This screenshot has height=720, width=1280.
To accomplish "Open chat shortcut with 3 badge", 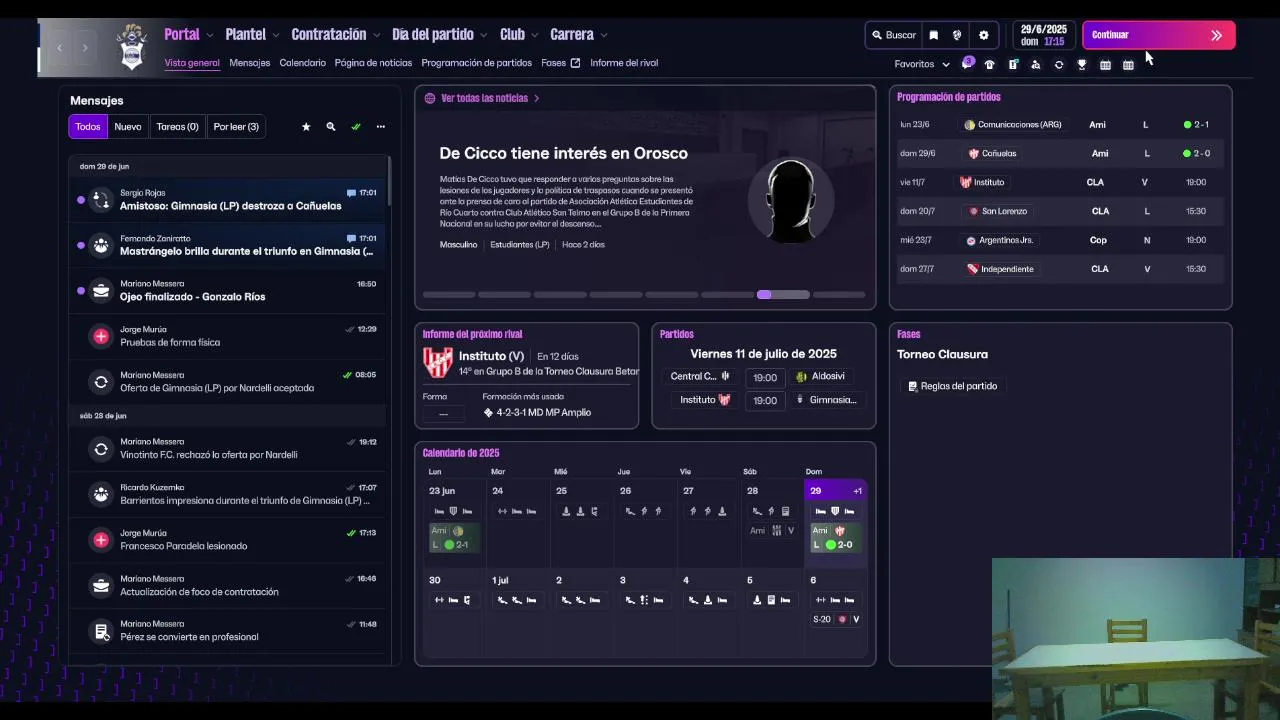I will tap(967, 64).
